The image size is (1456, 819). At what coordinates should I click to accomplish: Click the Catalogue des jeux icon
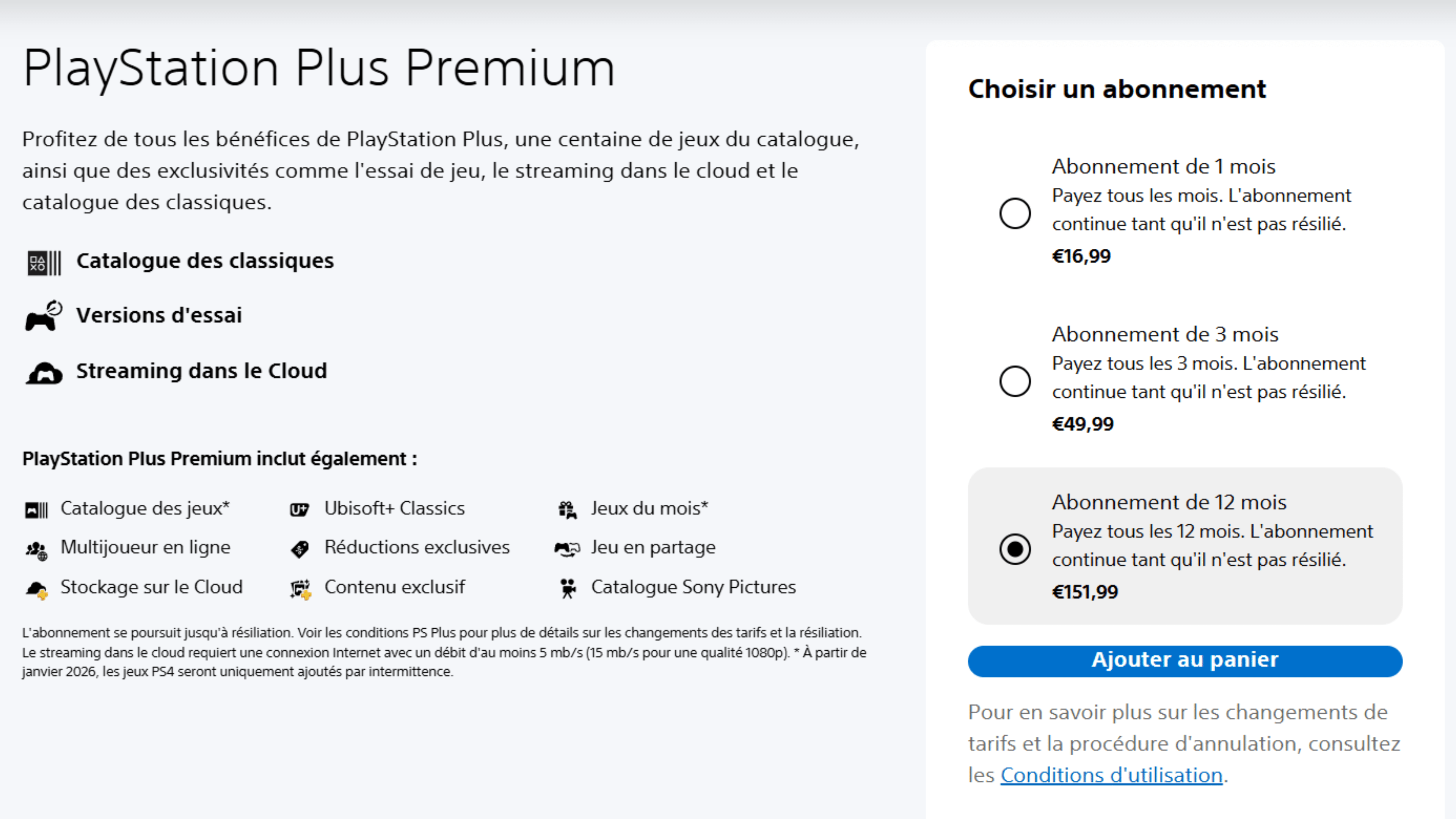tap(36, 509)
